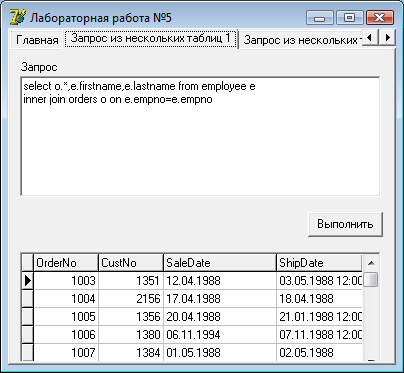This screenshot has width=404, height=373.
Task: Minimize the Лабораторная работа №5 window
Action: coord(320,18)
